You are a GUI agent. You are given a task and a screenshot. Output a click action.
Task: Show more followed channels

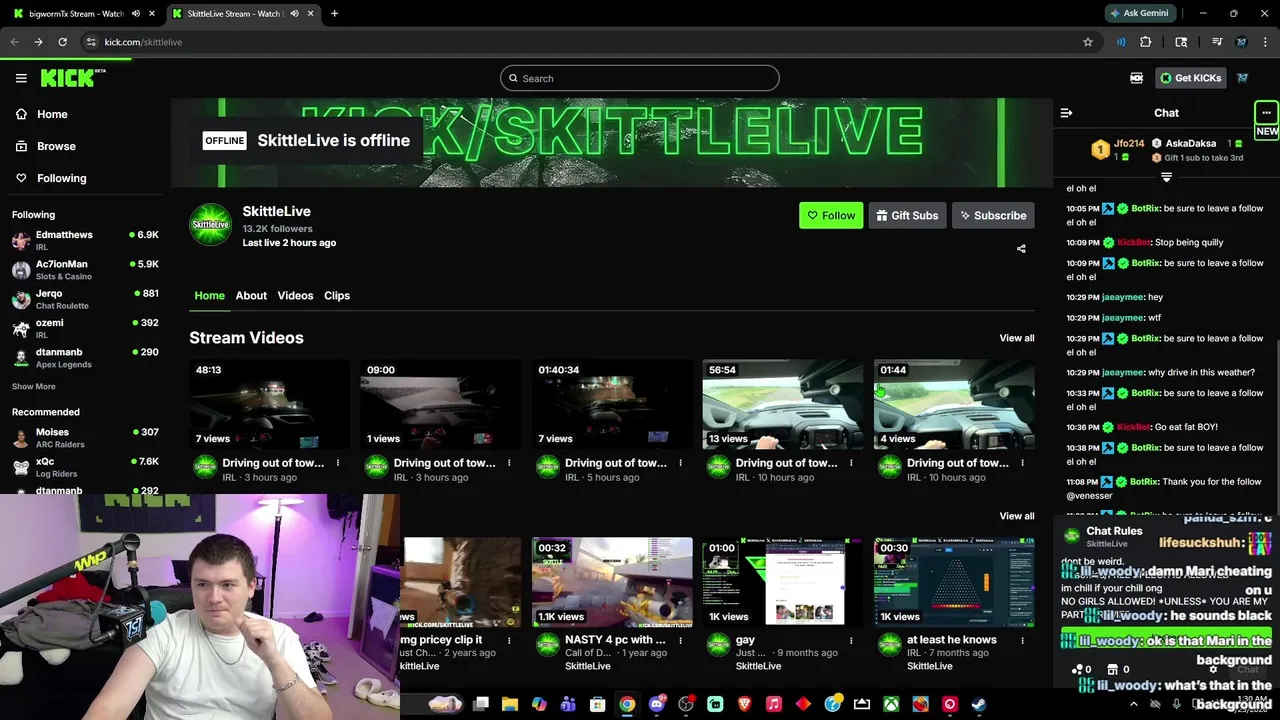[x=34, y=387]
